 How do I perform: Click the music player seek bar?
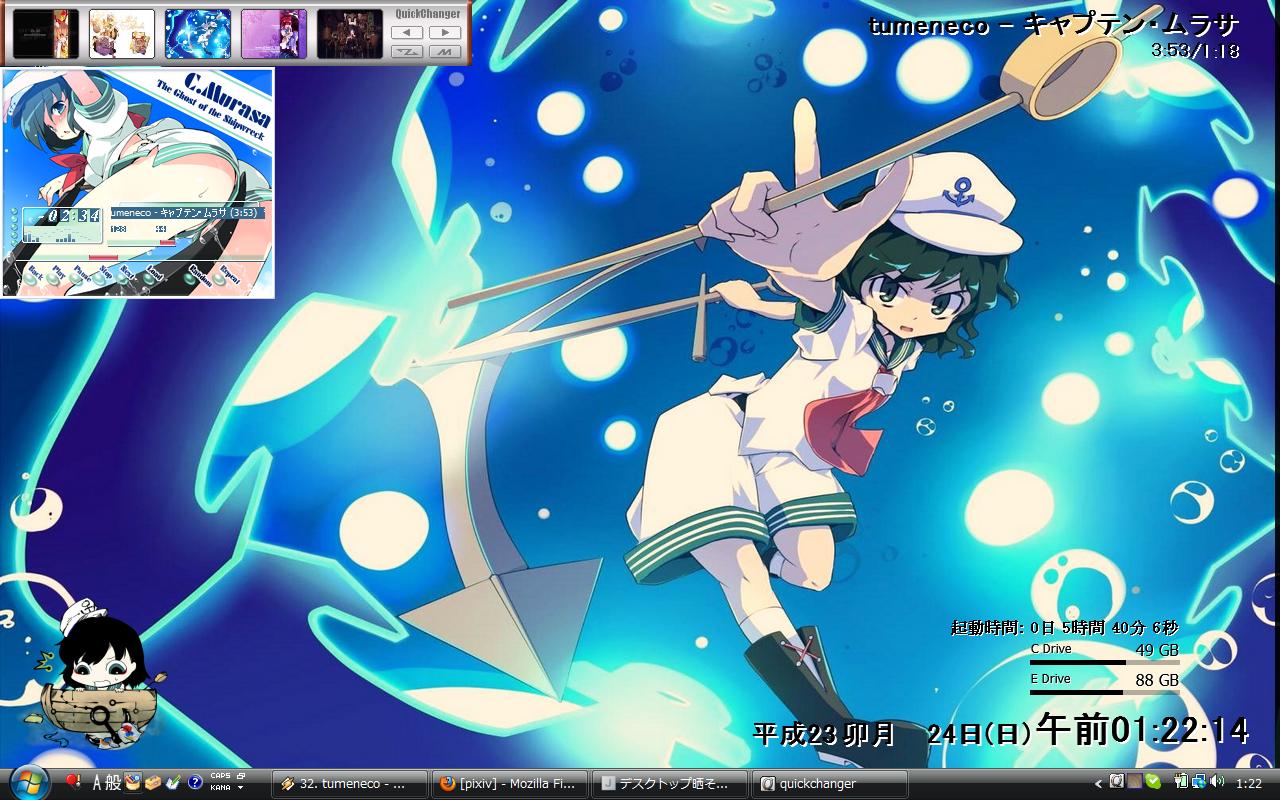point(143,258)
